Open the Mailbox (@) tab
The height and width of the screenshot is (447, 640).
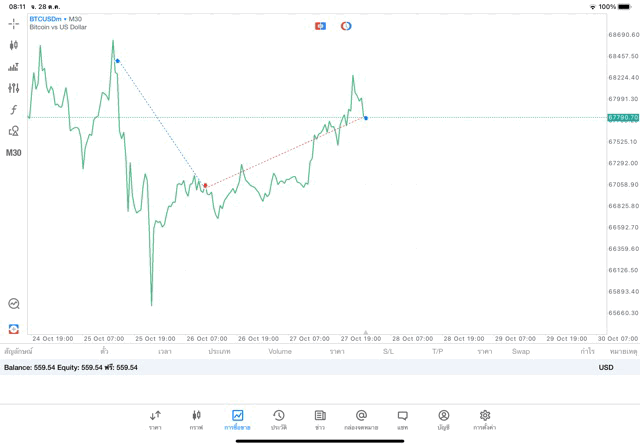pos(361,419)
